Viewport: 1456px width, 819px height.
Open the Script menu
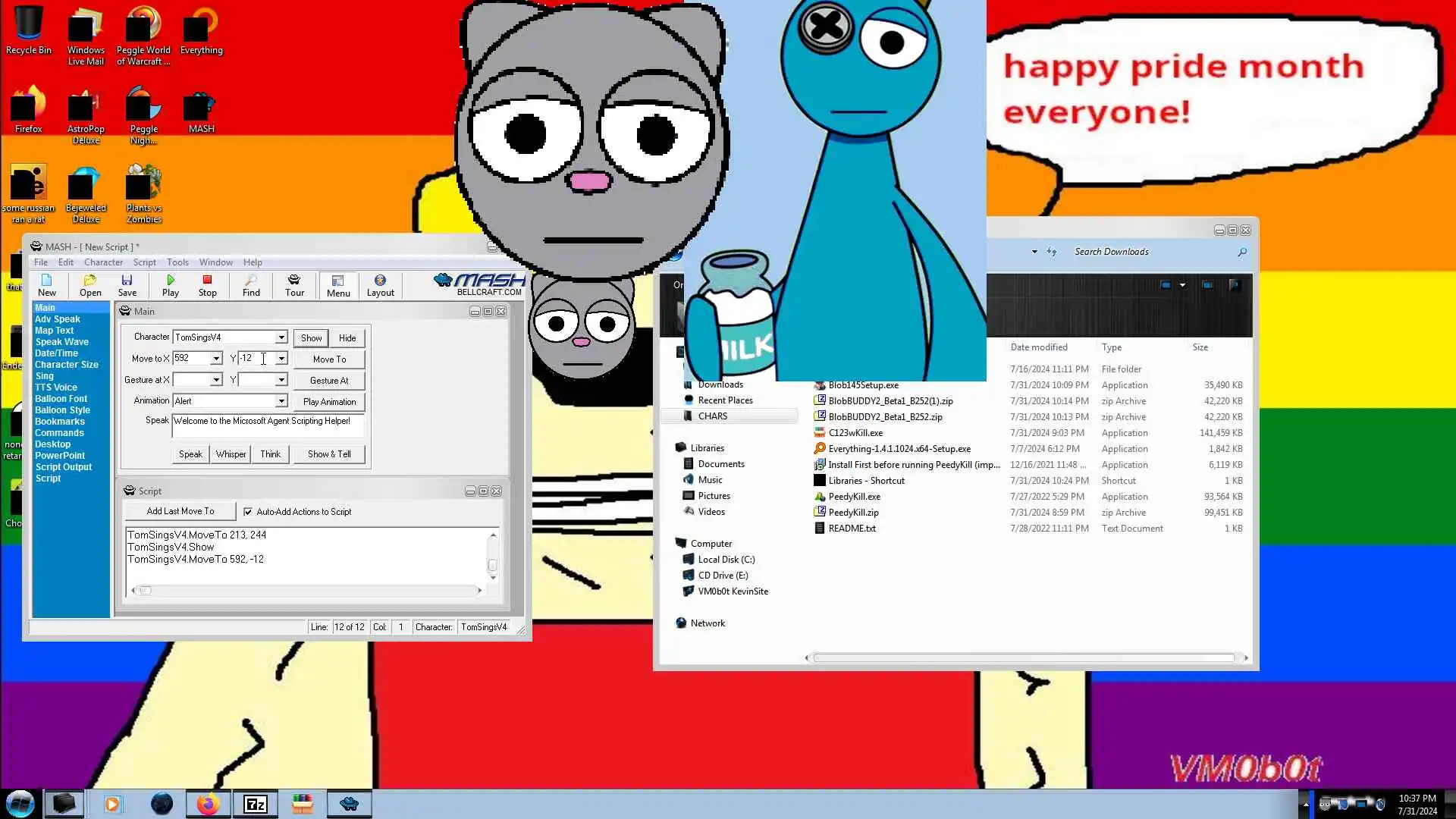(x=144, y=262)
